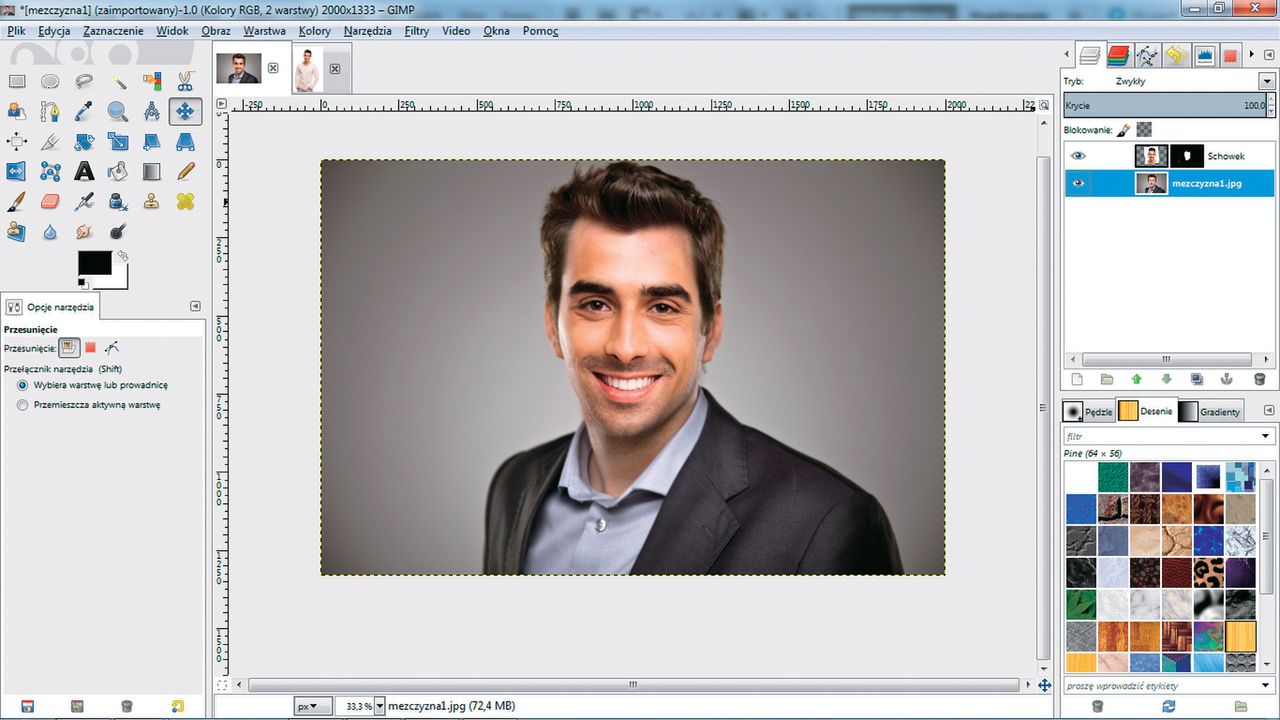The width and height of the screenshot is (1280, 720).
Task: Select the Blend gradient tool
Action: click(151, 171)
